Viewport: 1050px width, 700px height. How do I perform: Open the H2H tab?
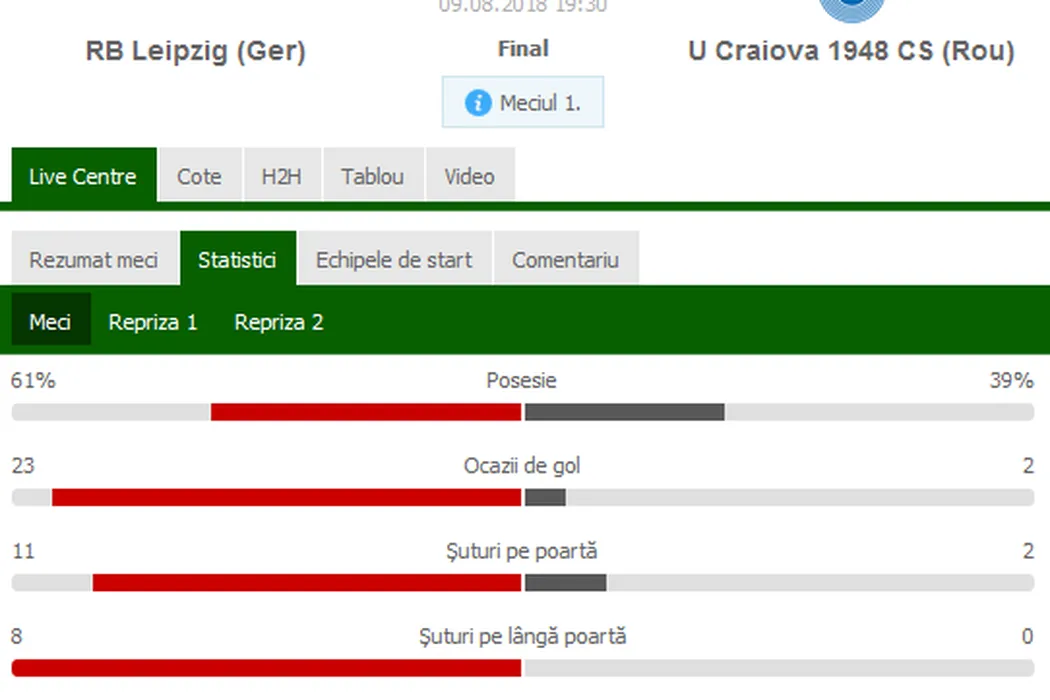[281, 176]
